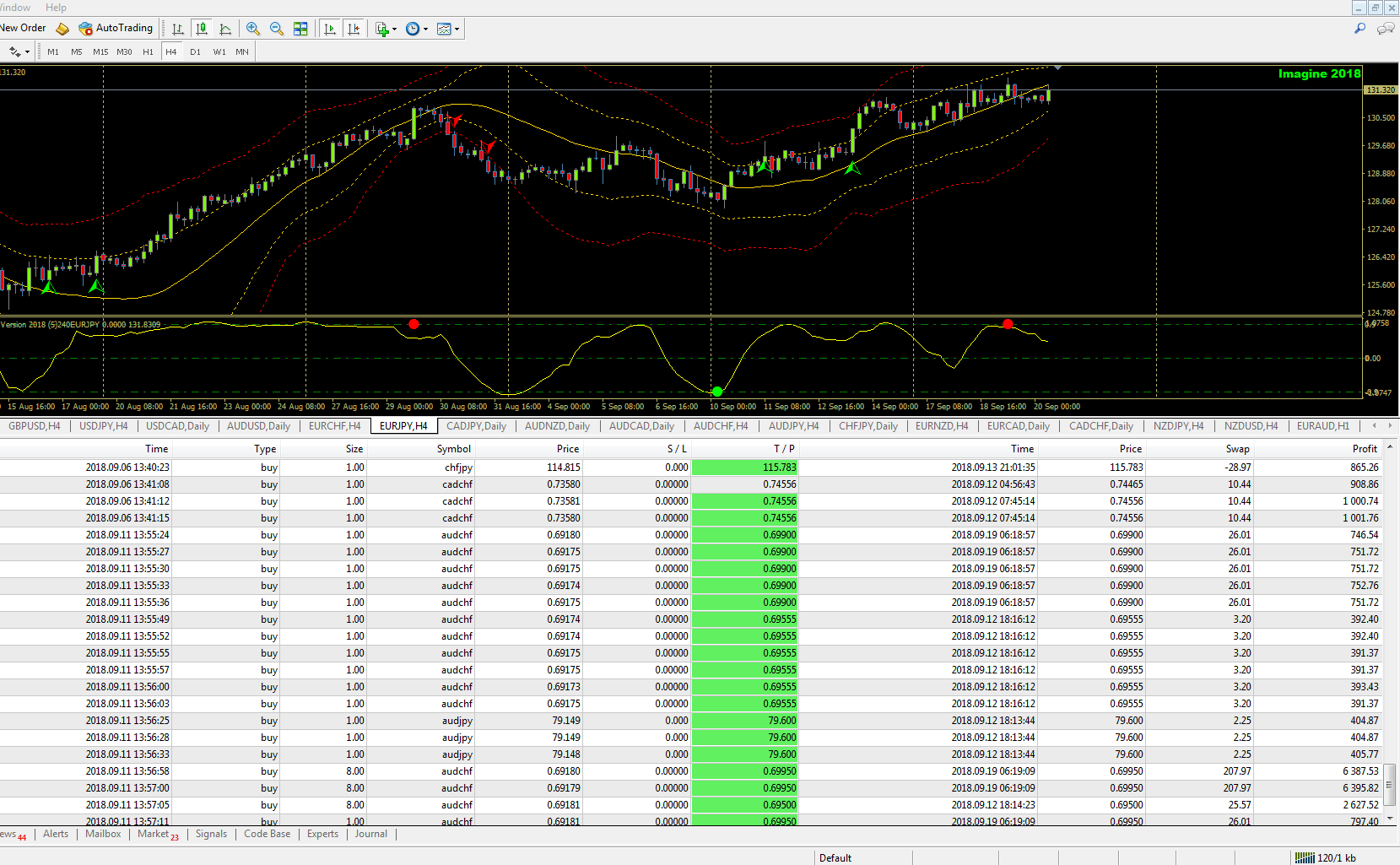Screen dimensions: 1400x865
Task: Select the W1 timeframe
Action: tap(219, 52)
